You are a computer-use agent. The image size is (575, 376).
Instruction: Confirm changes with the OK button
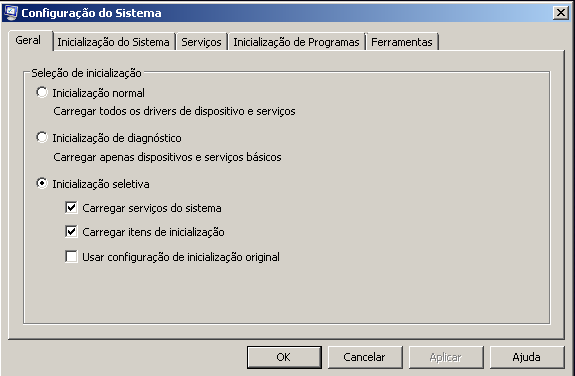284,357
